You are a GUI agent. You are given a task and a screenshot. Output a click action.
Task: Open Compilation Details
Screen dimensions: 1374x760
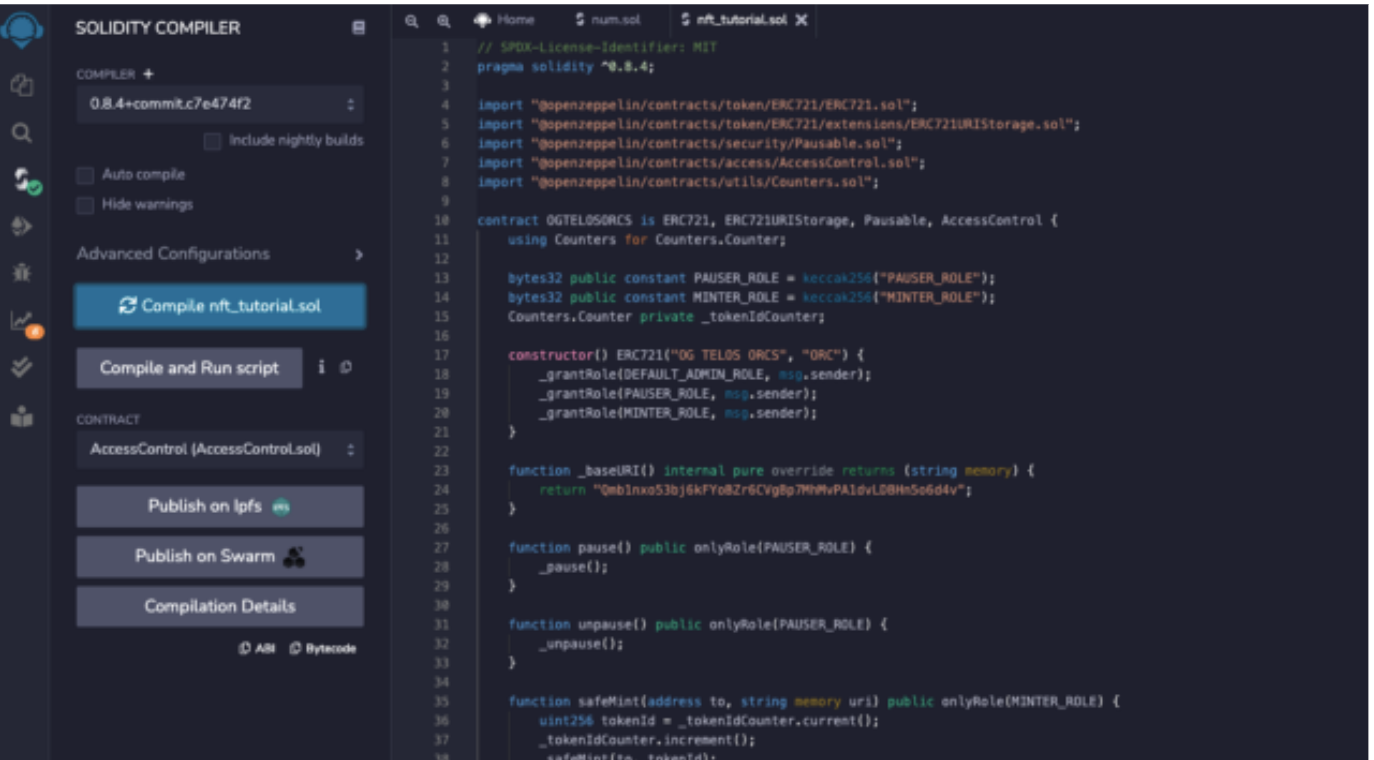click(220, 607)
